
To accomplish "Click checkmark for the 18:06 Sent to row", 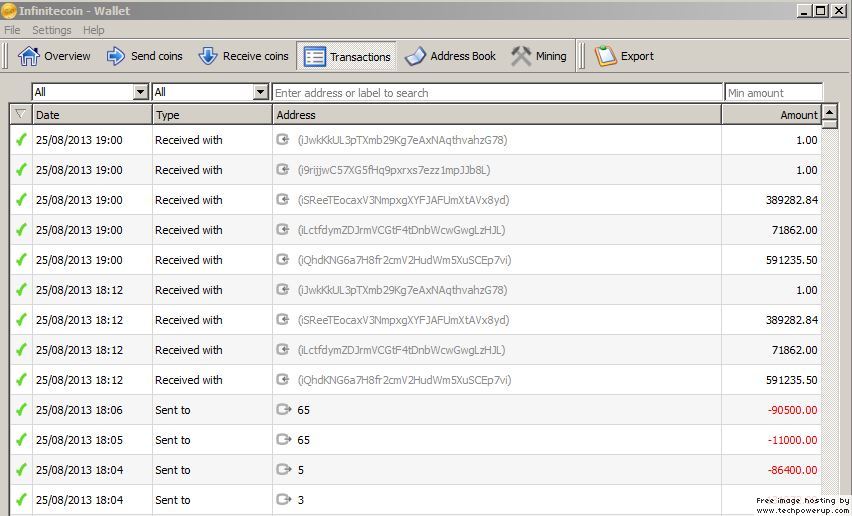I will point(21,410).
